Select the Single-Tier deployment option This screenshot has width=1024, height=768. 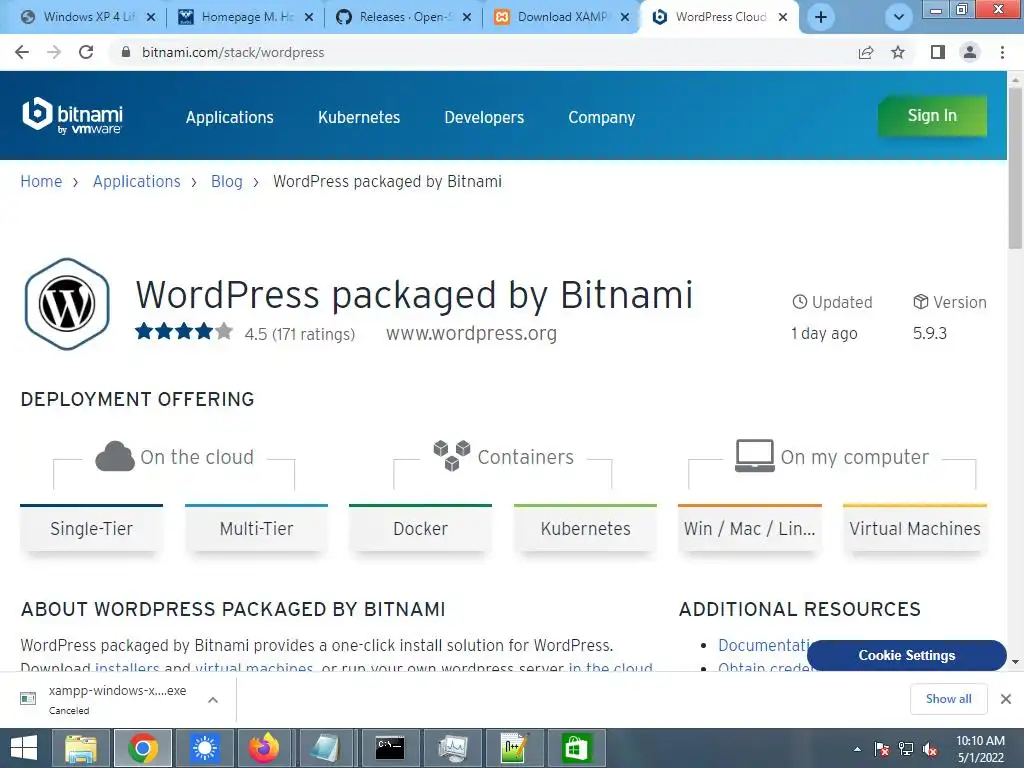(91, 528)
